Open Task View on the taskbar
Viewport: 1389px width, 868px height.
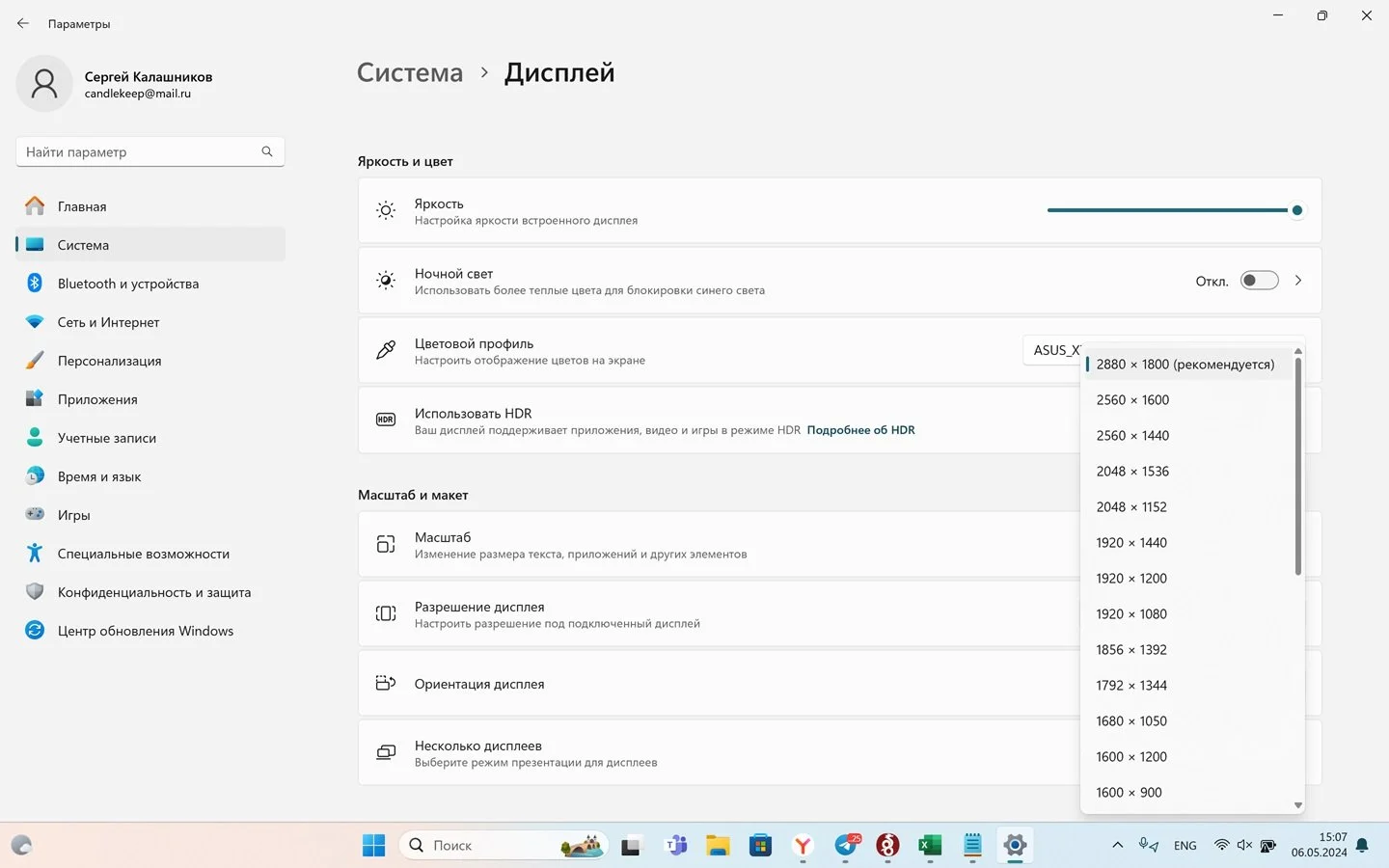[631, 846]
